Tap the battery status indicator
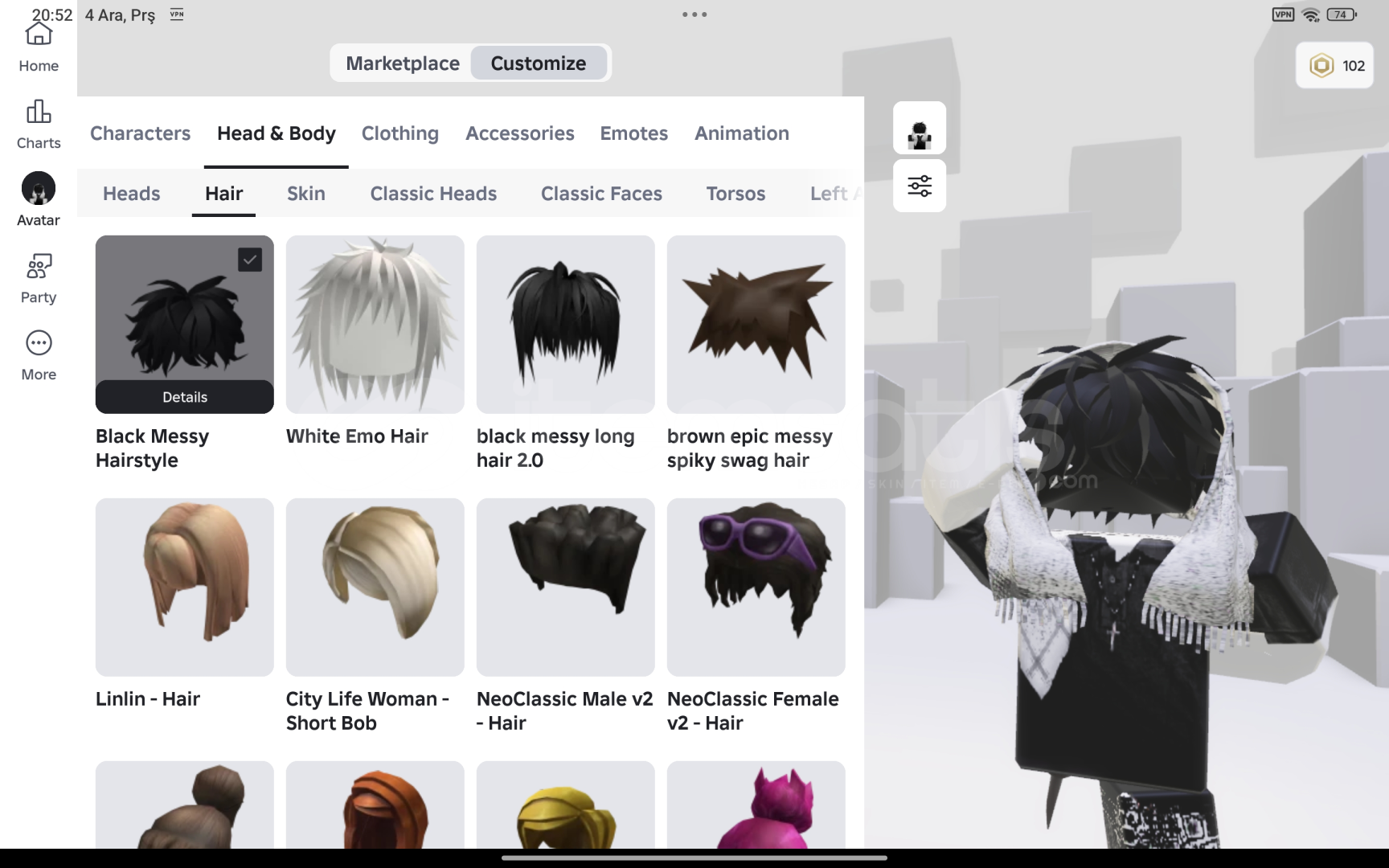The width and height of the screenshot is (1389, 868). [x=1342, y=14]
